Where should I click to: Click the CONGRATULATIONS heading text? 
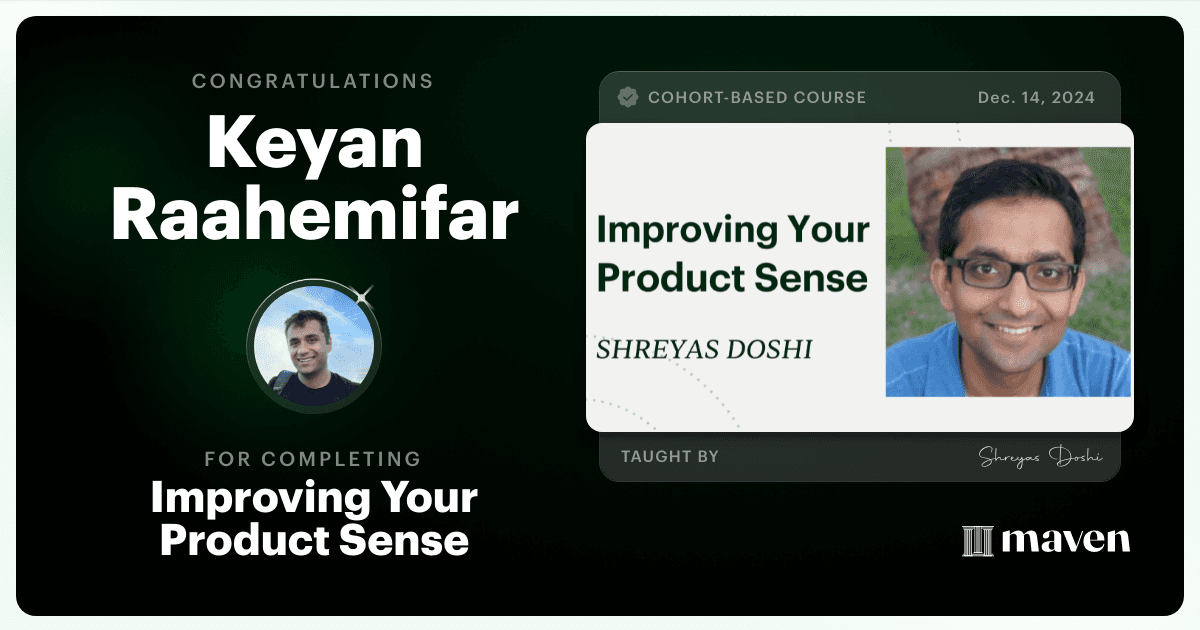click(313, 81)
